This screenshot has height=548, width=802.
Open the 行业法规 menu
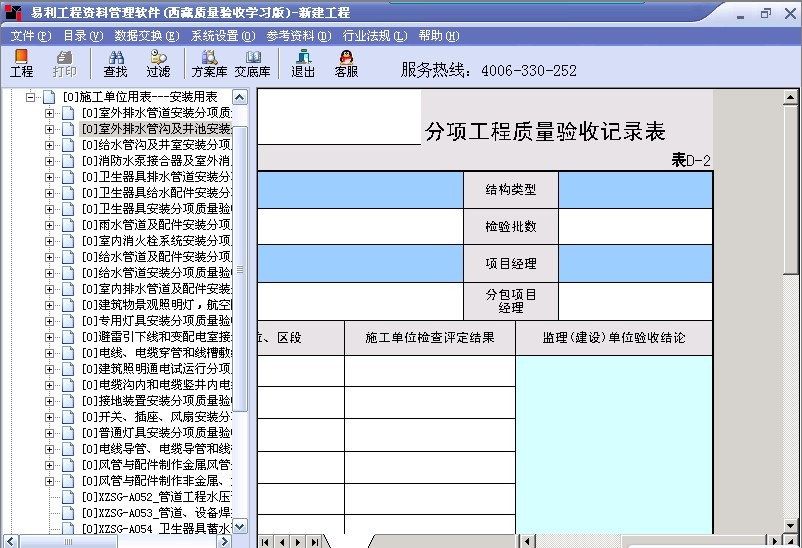(x=374, y=35)
